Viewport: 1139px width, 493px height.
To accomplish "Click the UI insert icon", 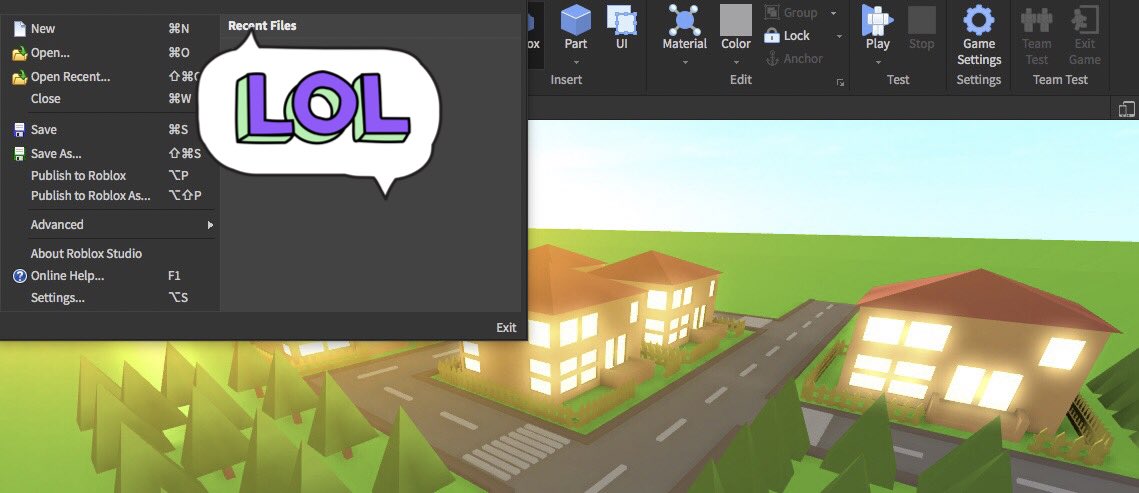I will [622, 20].
